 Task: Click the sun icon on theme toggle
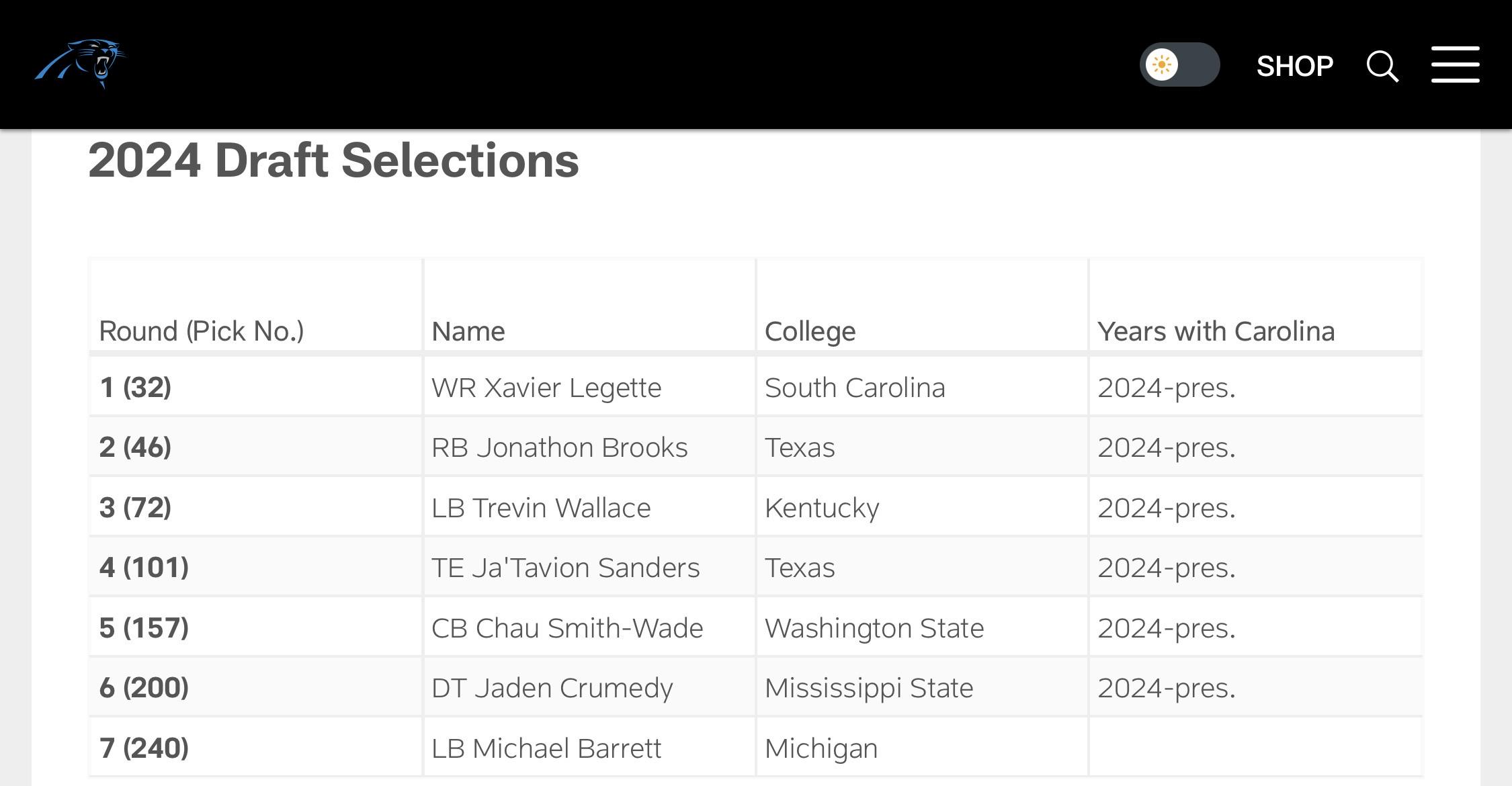coord(1162,65)
